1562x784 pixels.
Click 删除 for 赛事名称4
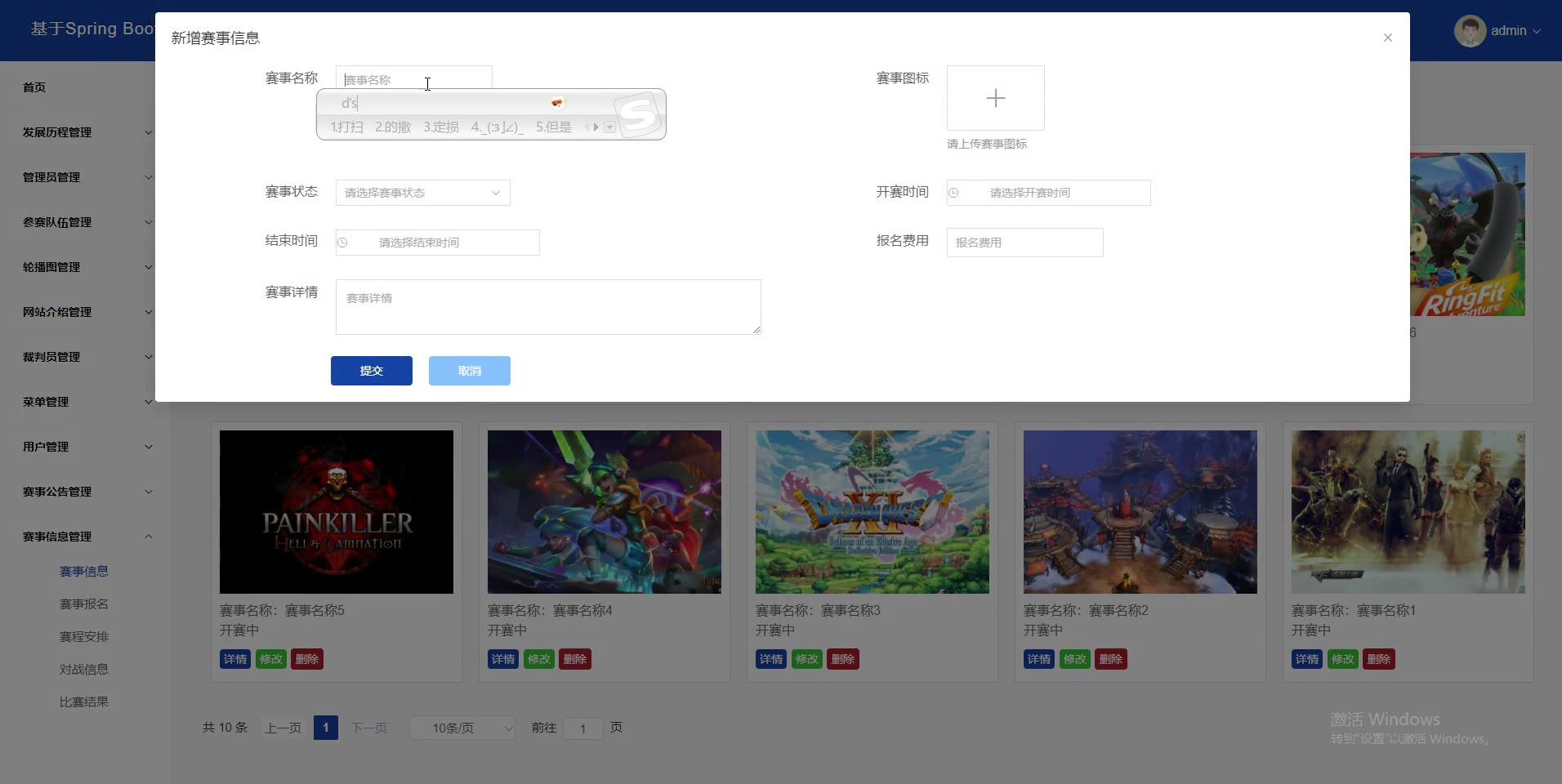point(575,659)
